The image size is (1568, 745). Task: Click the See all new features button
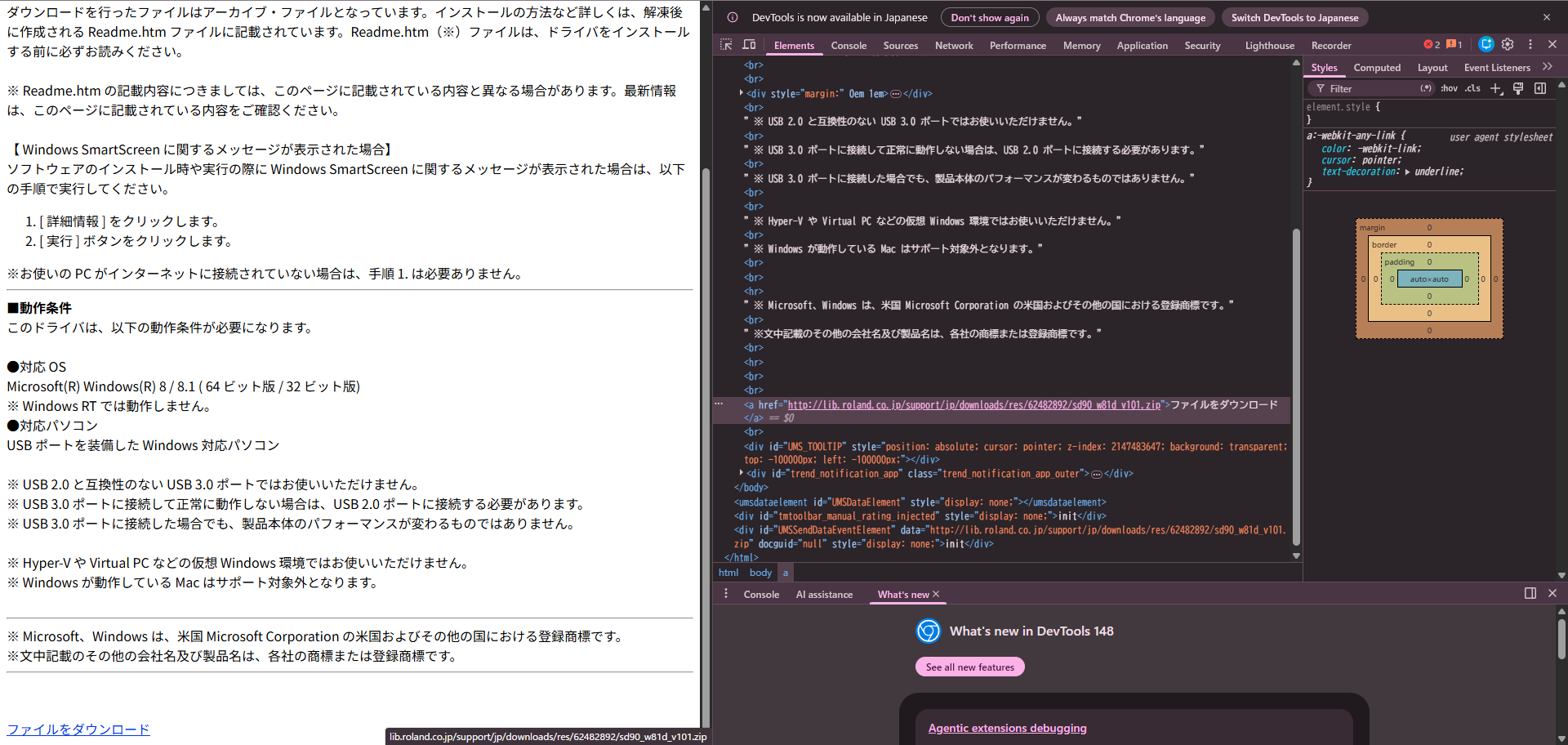tap(970, 667)
